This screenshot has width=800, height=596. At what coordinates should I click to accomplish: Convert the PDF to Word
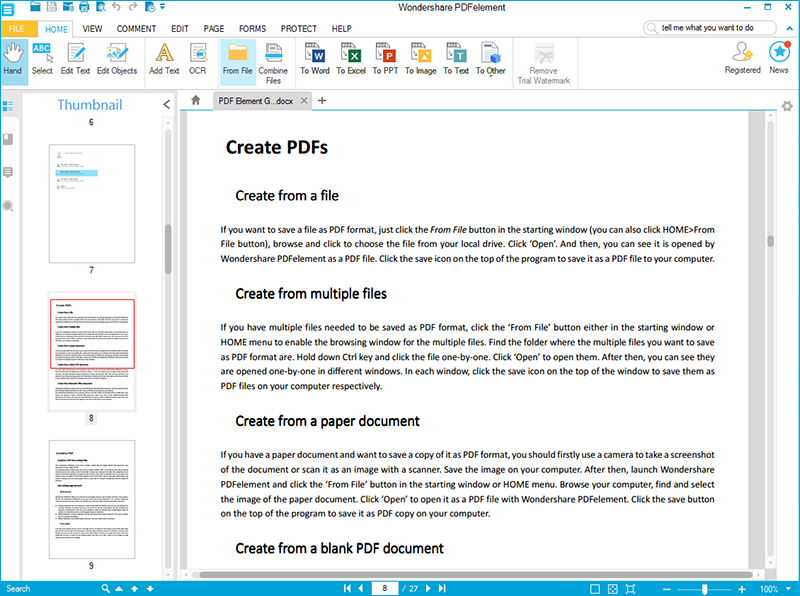click(x=315, y=58)
